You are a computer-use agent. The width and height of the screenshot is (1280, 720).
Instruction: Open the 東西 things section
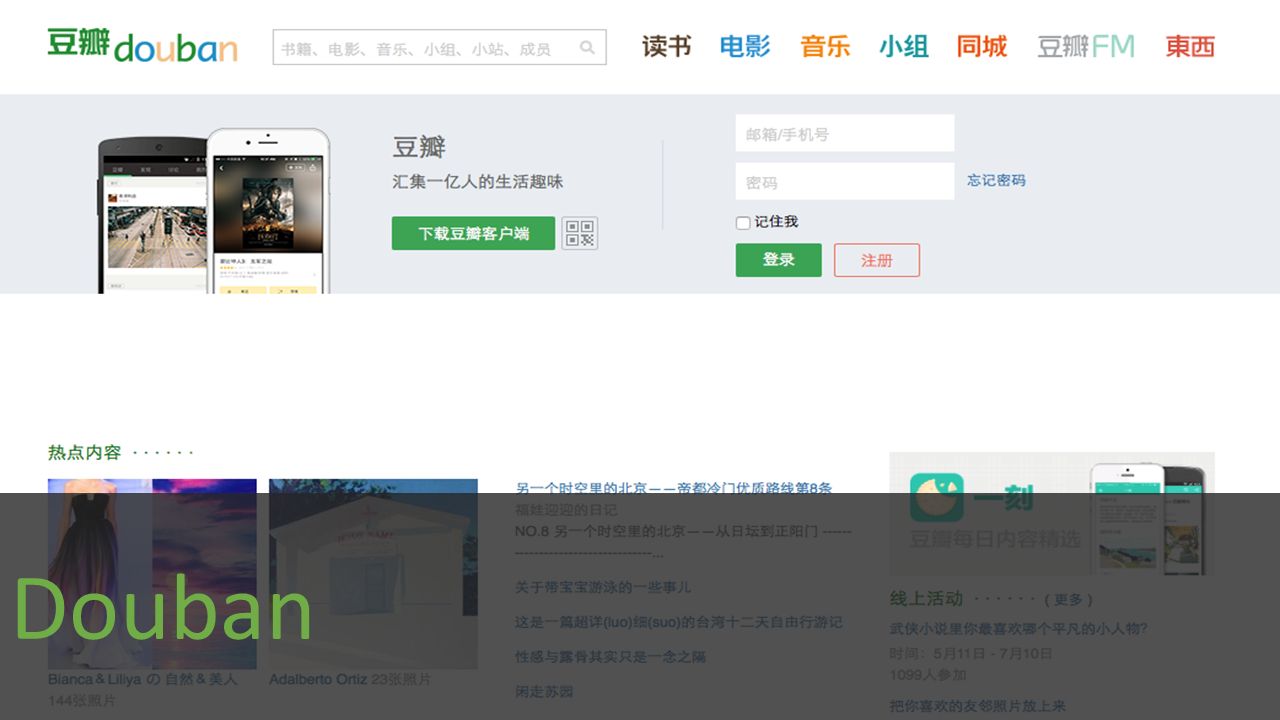(x=1190, y=46)
